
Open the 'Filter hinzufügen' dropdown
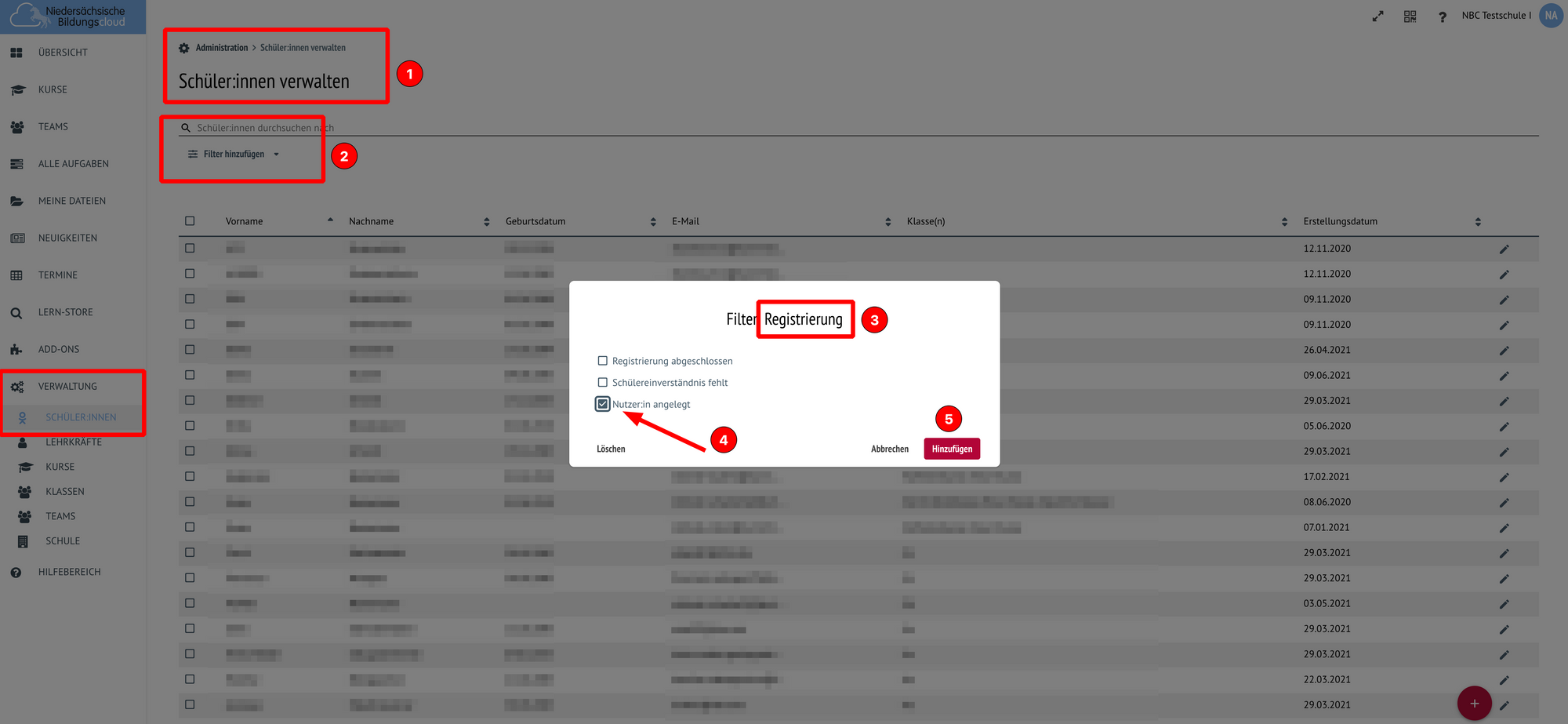pos(234,155)
